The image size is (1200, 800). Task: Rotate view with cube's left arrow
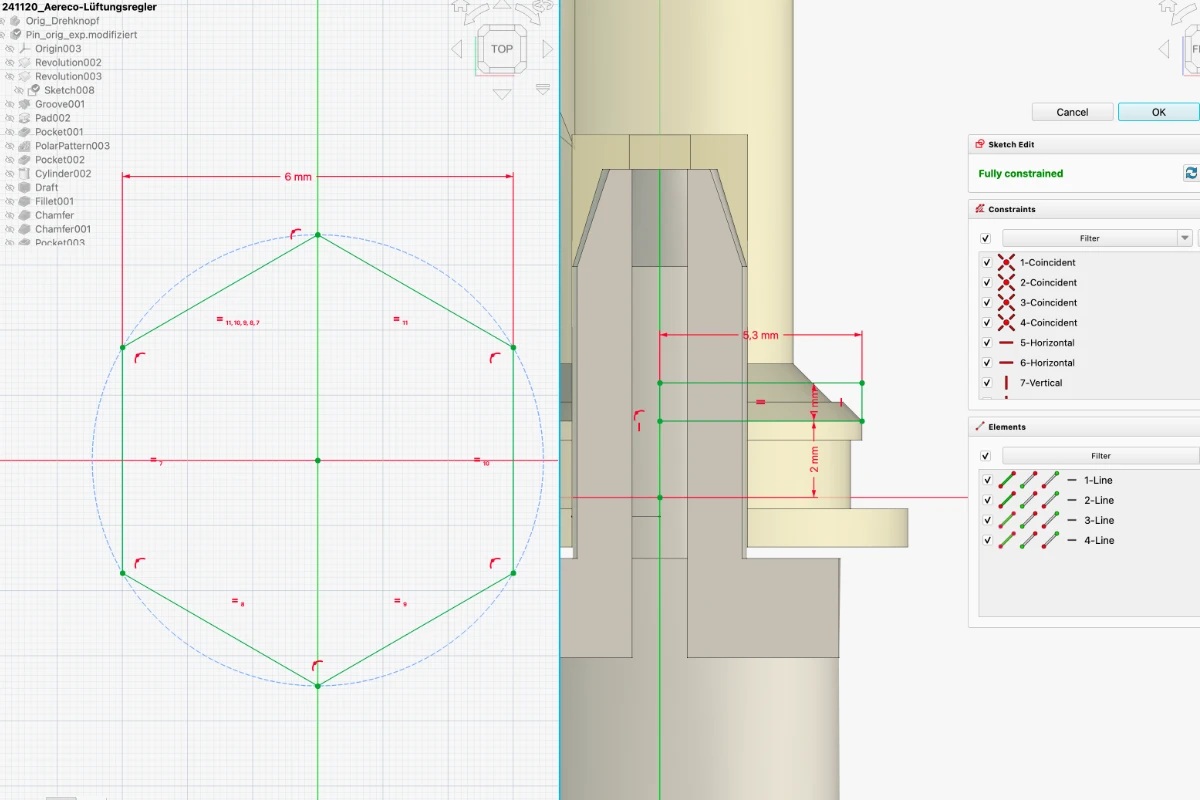pyautogui.click(x=457, y=49)
